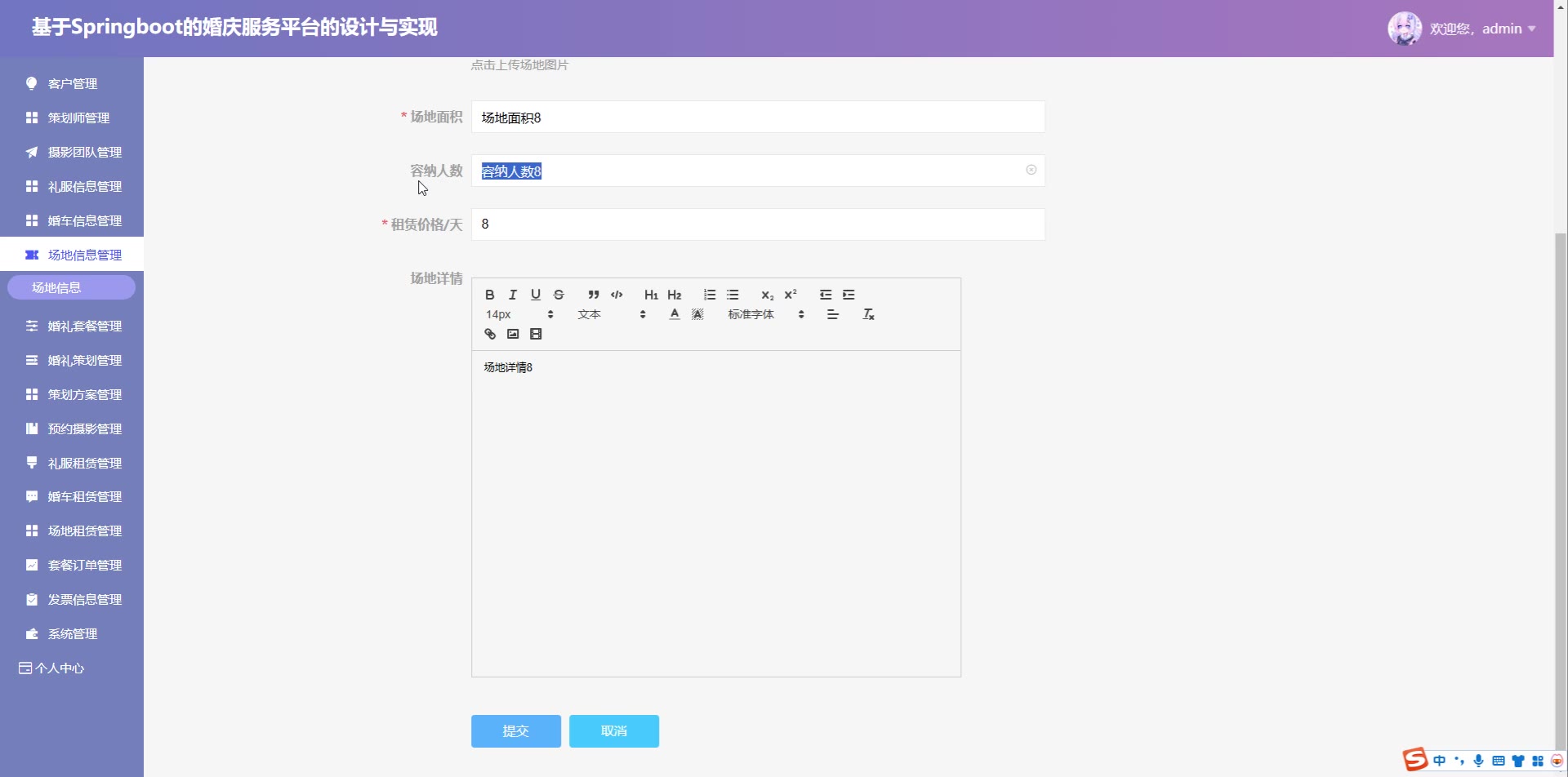Click the Sogou input method S icon

[x=1415, y=760]
